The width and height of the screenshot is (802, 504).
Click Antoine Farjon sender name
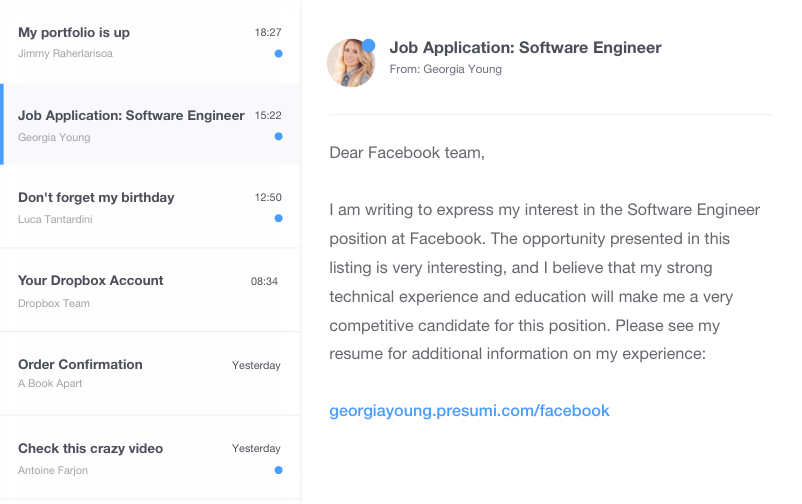[53, 470]
